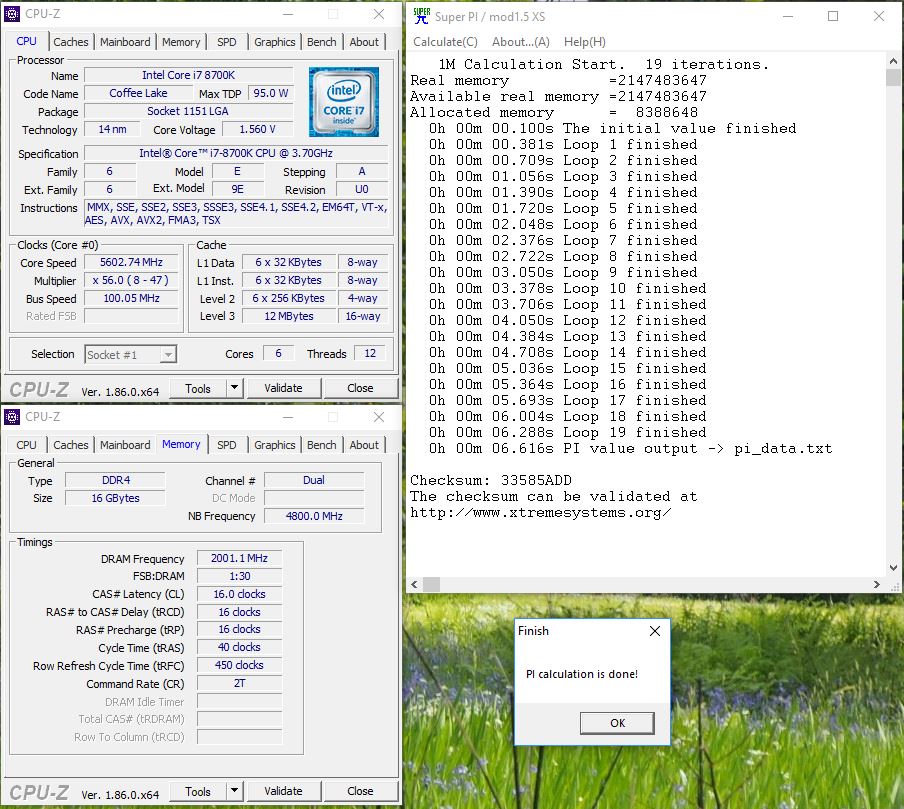Image resolution: width=904 pixels, height=809 pixels.
Task: Open the Tools dropdown arrow in top CPU-Z window
Action: click(234, 388)
